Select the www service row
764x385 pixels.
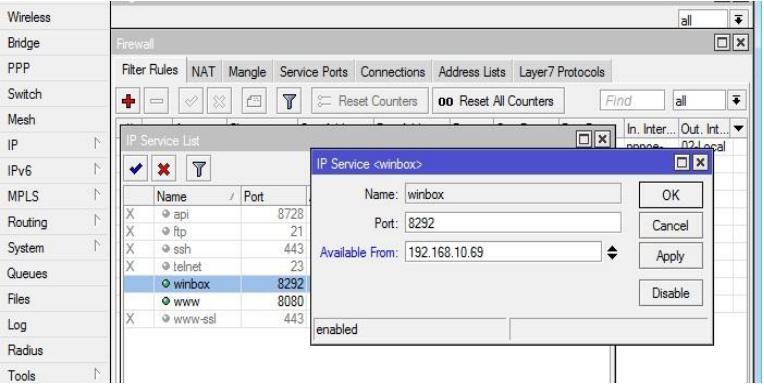point(216,301)
